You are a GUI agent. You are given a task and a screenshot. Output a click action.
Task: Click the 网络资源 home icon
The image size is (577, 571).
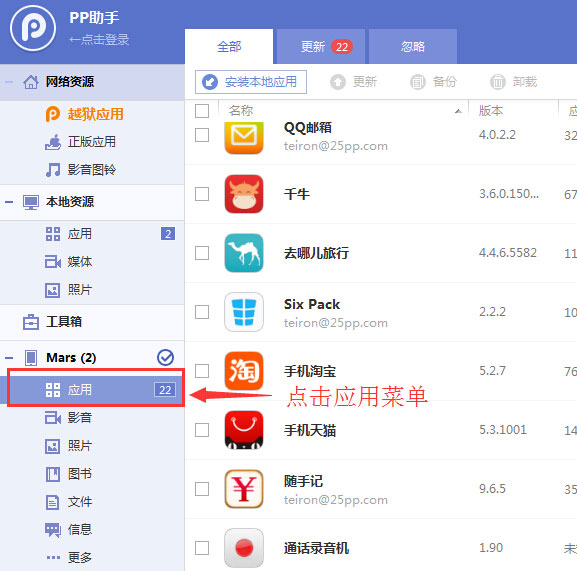[x=31, y=82]
